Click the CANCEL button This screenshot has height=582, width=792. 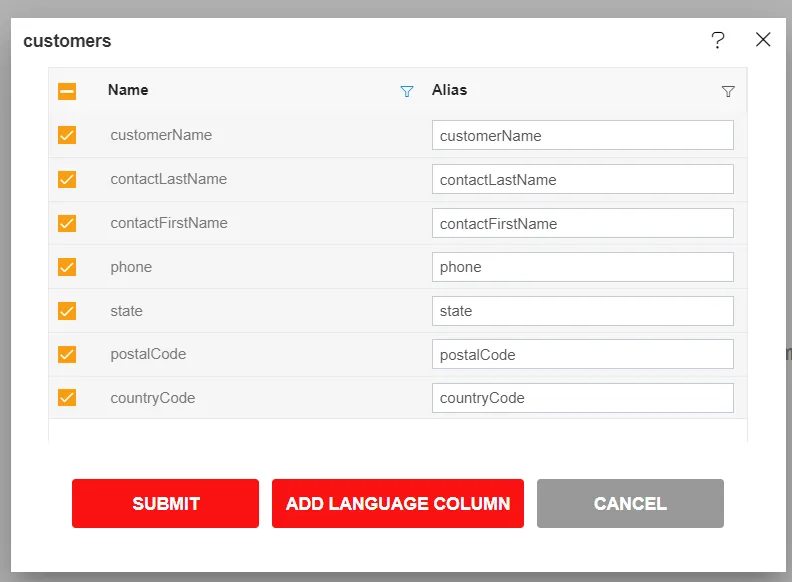630,503
